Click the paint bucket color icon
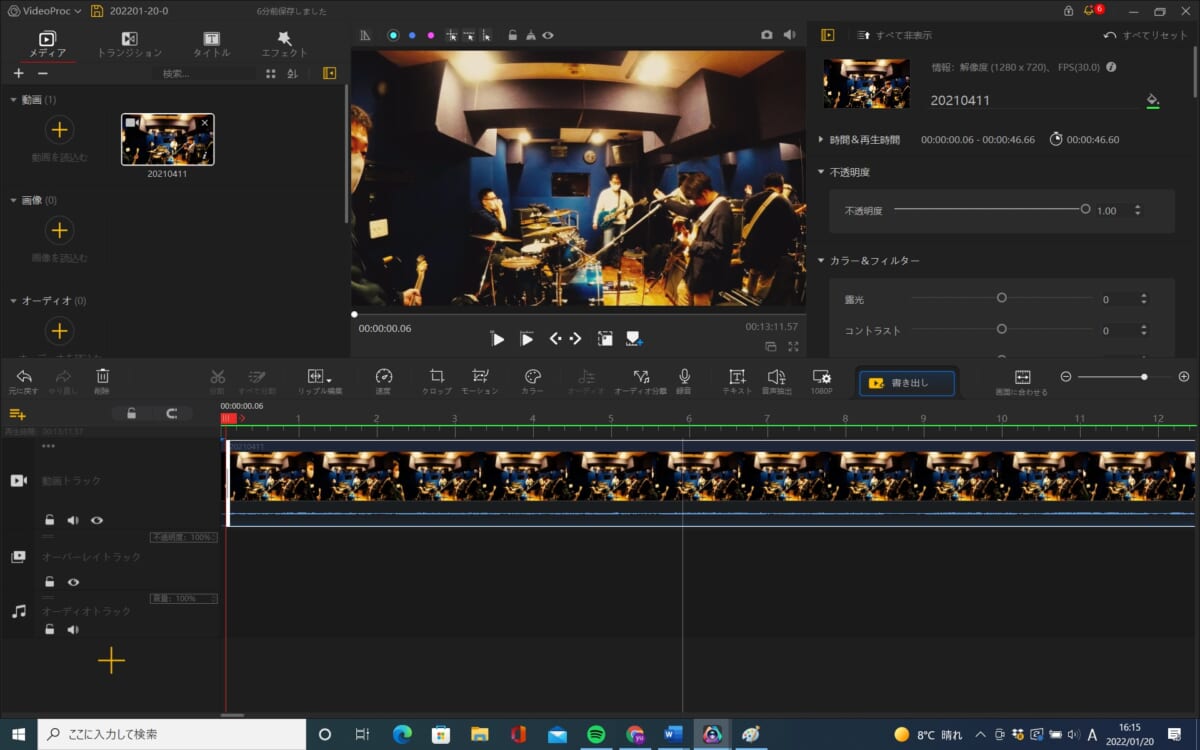The width and height of the screenshot is (1200, 750). coord(1152,100)
